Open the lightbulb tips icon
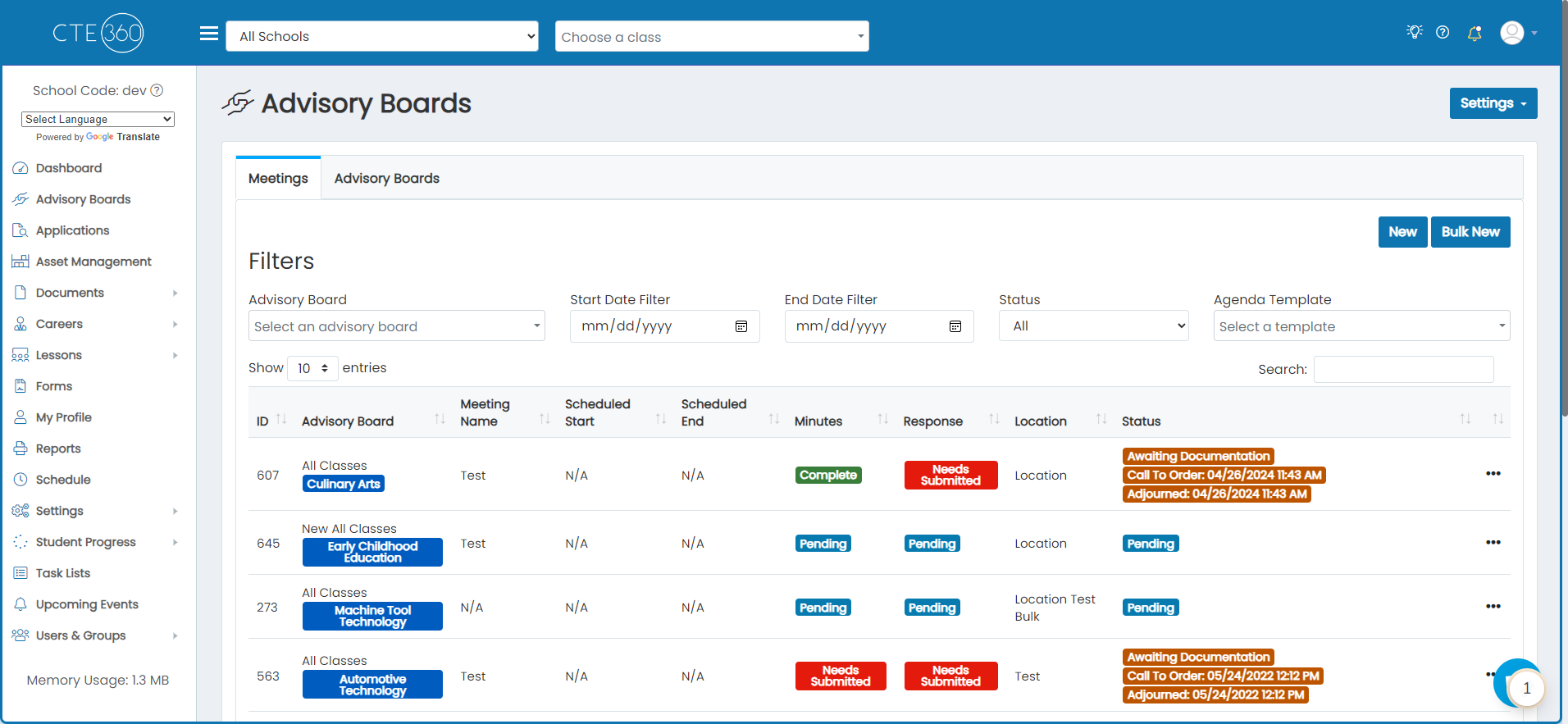1568x724 pixels. 1415,32
